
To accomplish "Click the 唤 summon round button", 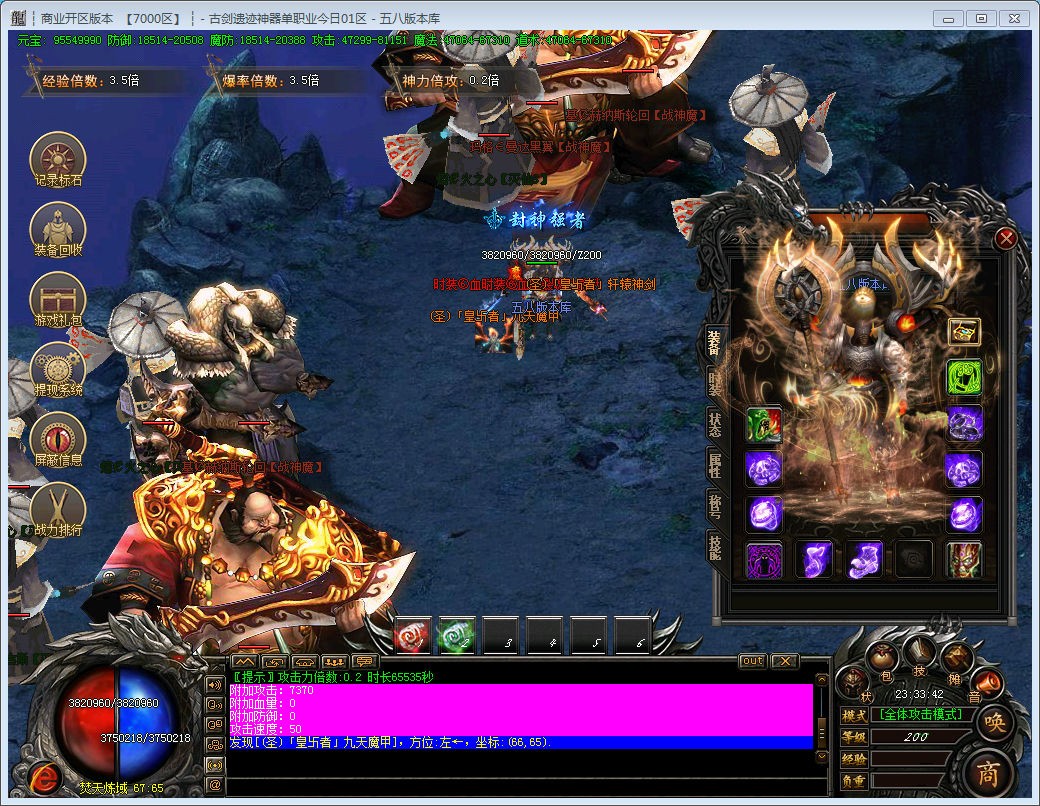I will click(995, 723).
